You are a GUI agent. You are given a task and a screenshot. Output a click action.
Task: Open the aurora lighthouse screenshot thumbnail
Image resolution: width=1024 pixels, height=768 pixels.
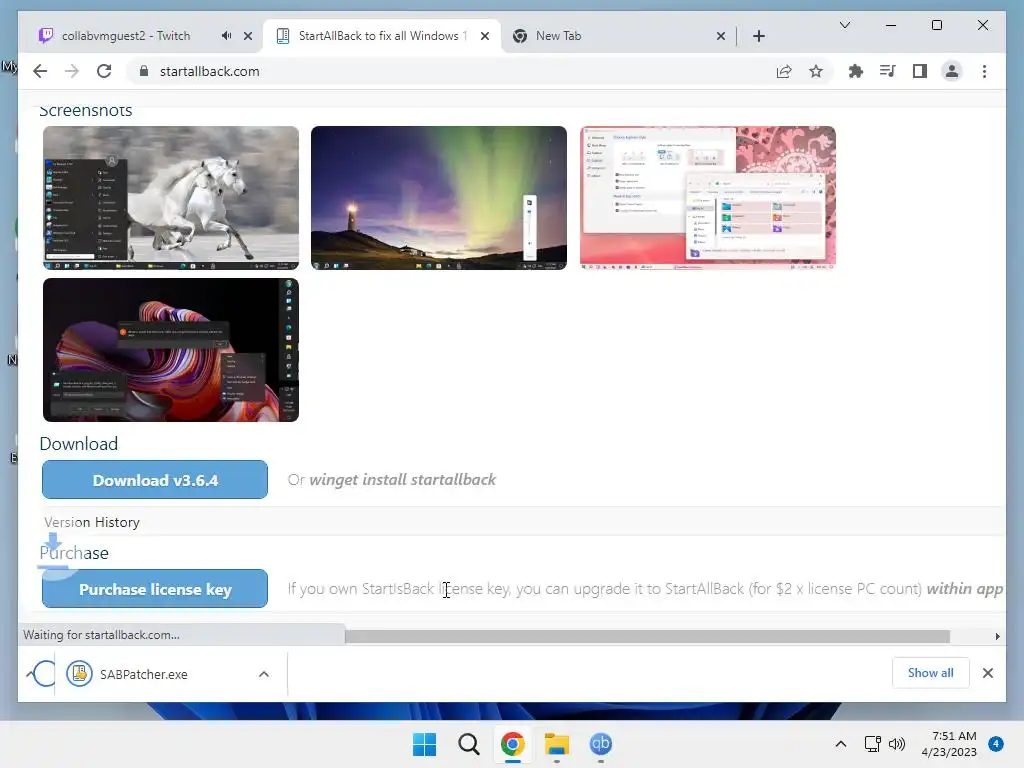coord(439,198)
